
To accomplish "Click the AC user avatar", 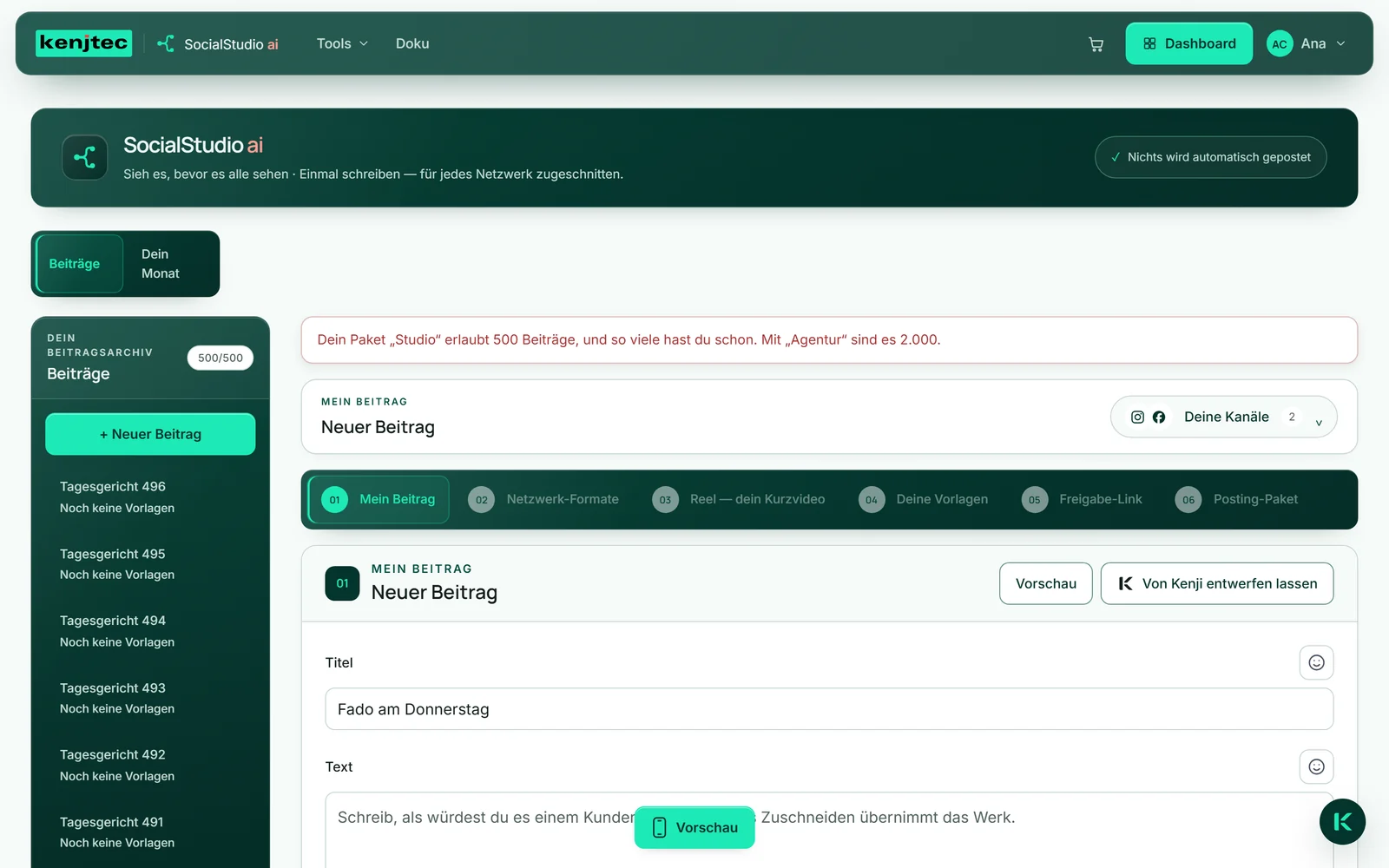I will tap(1280, 43).
